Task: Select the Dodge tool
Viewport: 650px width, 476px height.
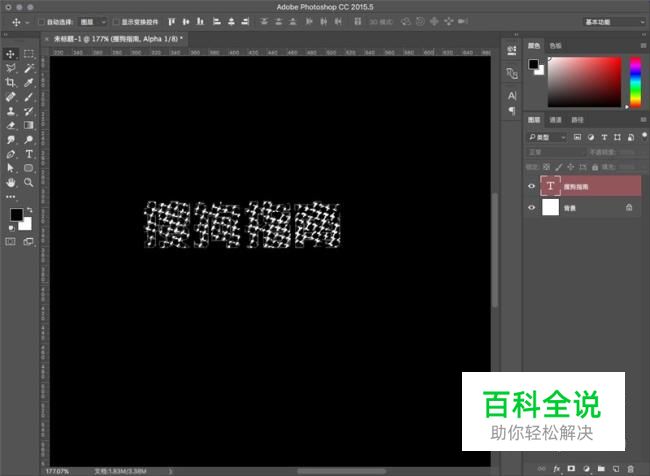Action: point(29,140)
